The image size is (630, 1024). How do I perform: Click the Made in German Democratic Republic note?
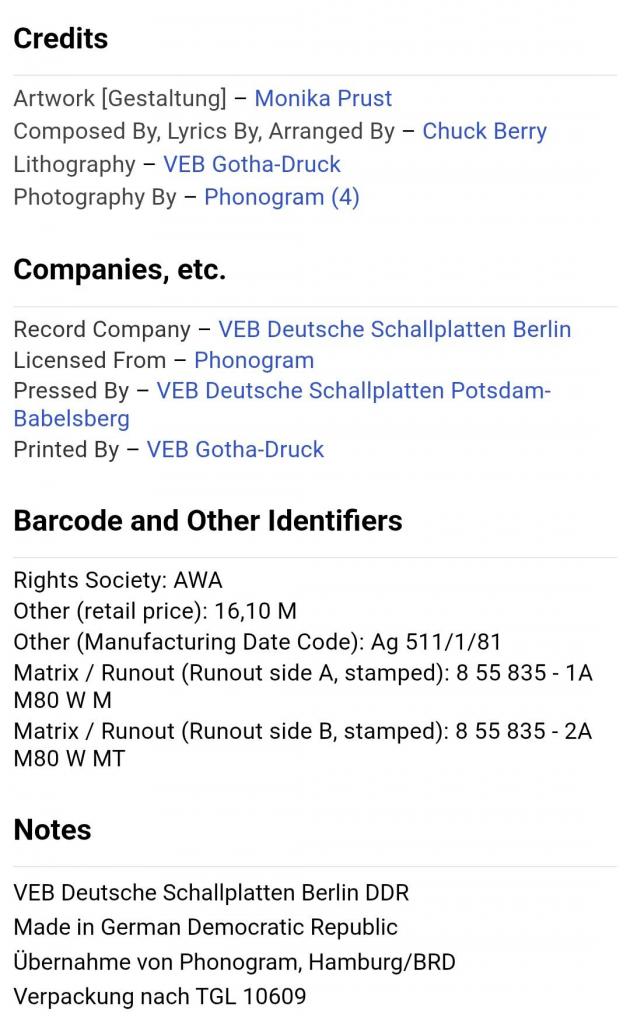[x=205, y=927]
